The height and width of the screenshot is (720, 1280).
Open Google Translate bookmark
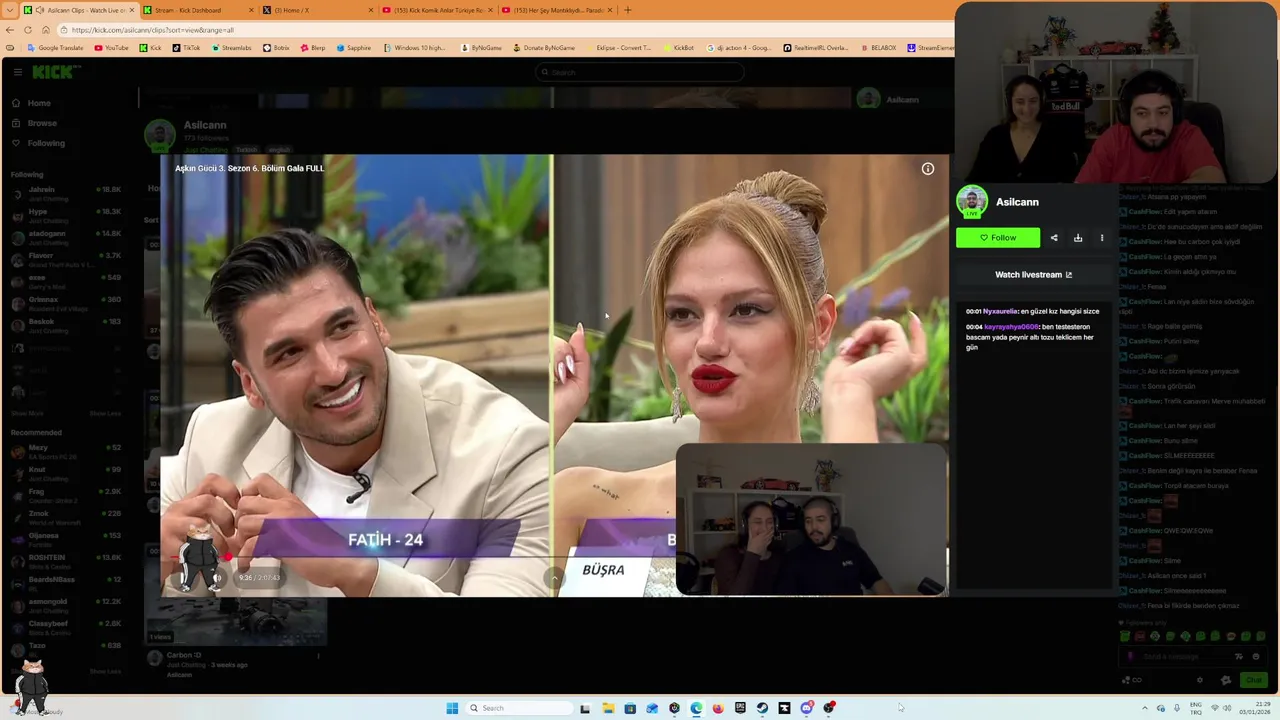(55, 48)
